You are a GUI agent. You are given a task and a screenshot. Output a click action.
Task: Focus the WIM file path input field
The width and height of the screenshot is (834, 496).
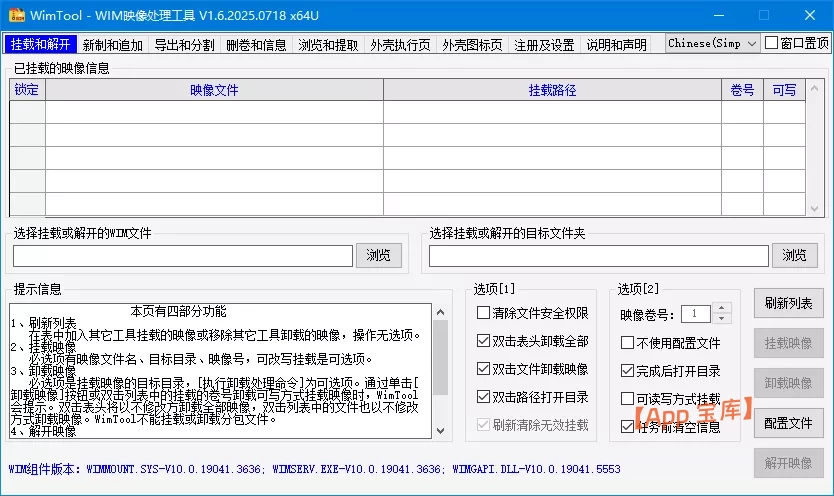[183, 256]
